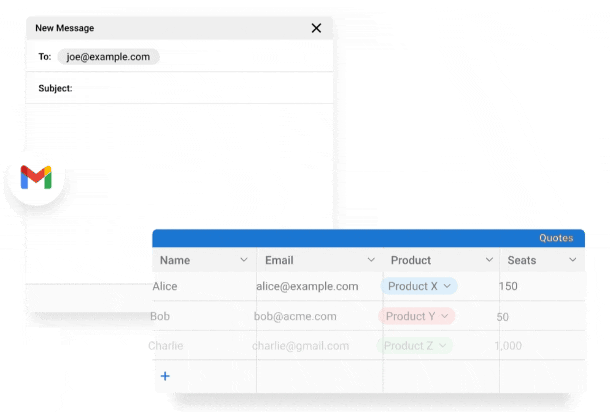The height and width of the screenshot is (412, 610).
Task: Click the Seats cell showing 150
Action: click(508, 286)
